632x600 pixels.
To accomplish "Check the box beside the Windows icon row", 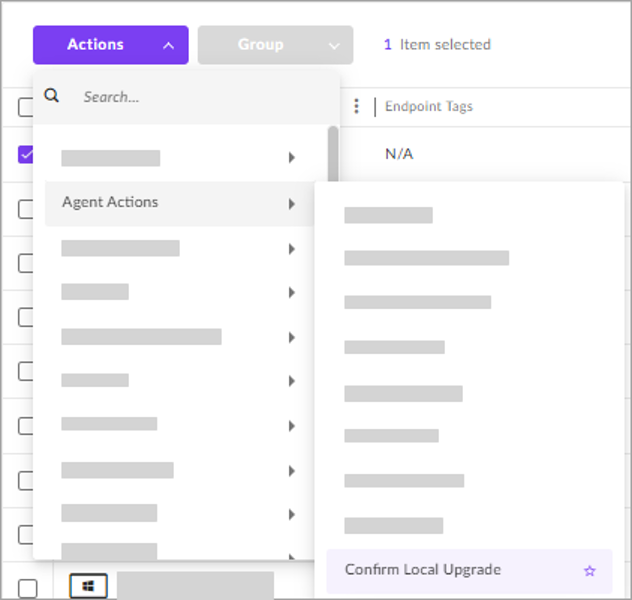I will (x=27, y=587).
